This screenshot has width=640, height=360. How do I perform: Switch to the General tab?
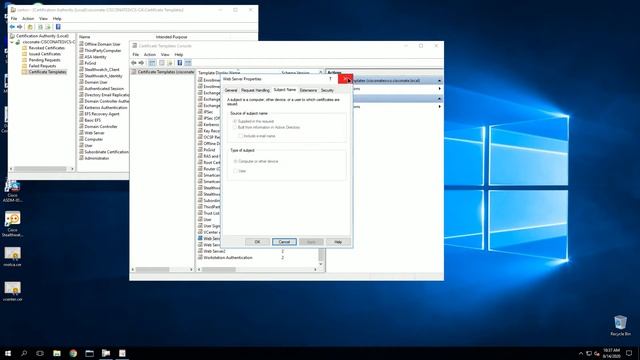click(231, 90)
